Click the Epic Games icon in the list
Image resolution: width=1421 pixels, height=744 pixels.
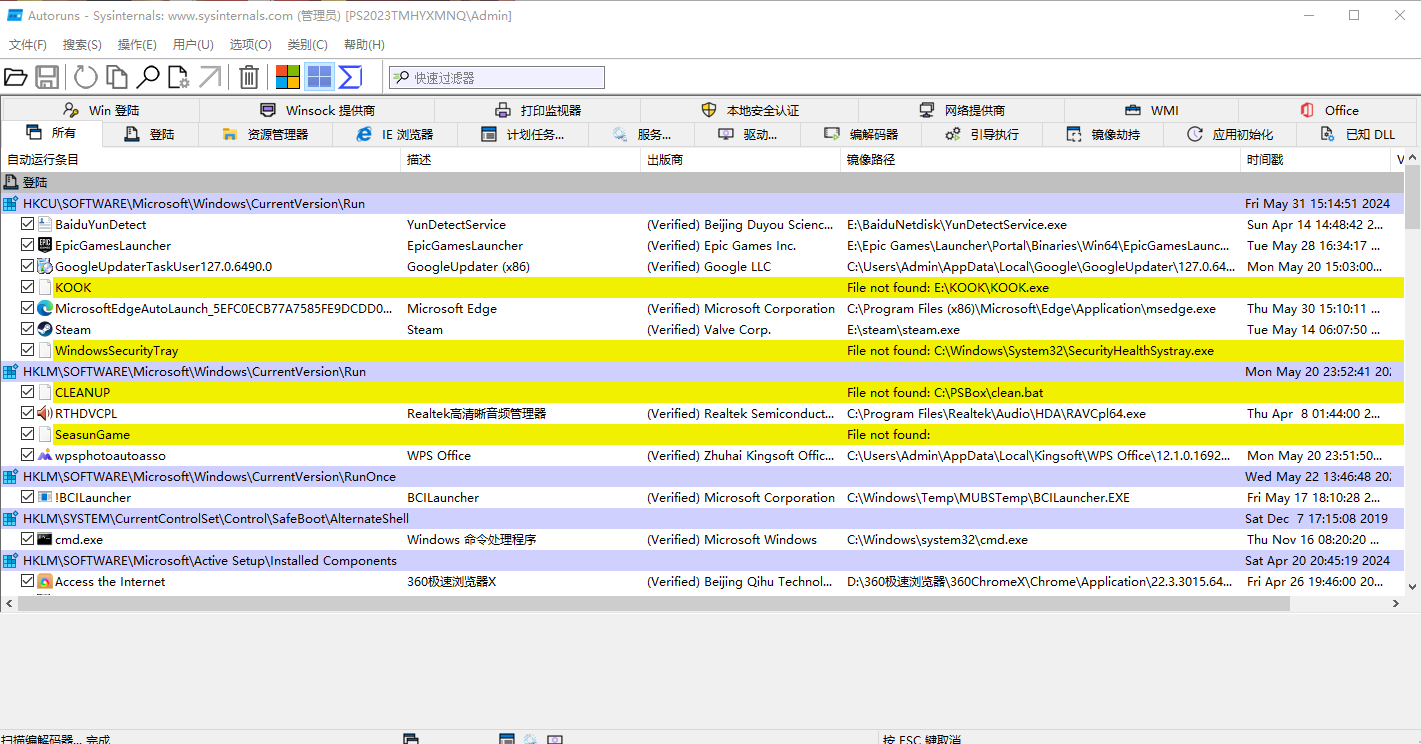pyautogui.click(x=45, y=245)
